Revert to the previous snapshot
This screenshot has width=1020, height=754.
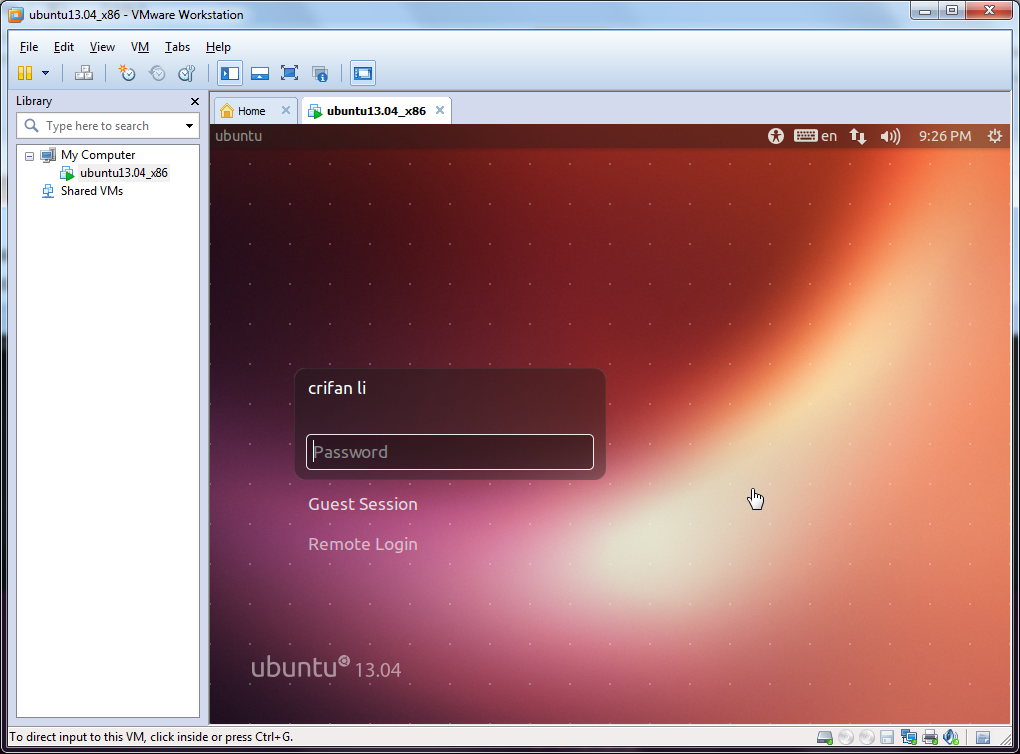tap(157, 73)
